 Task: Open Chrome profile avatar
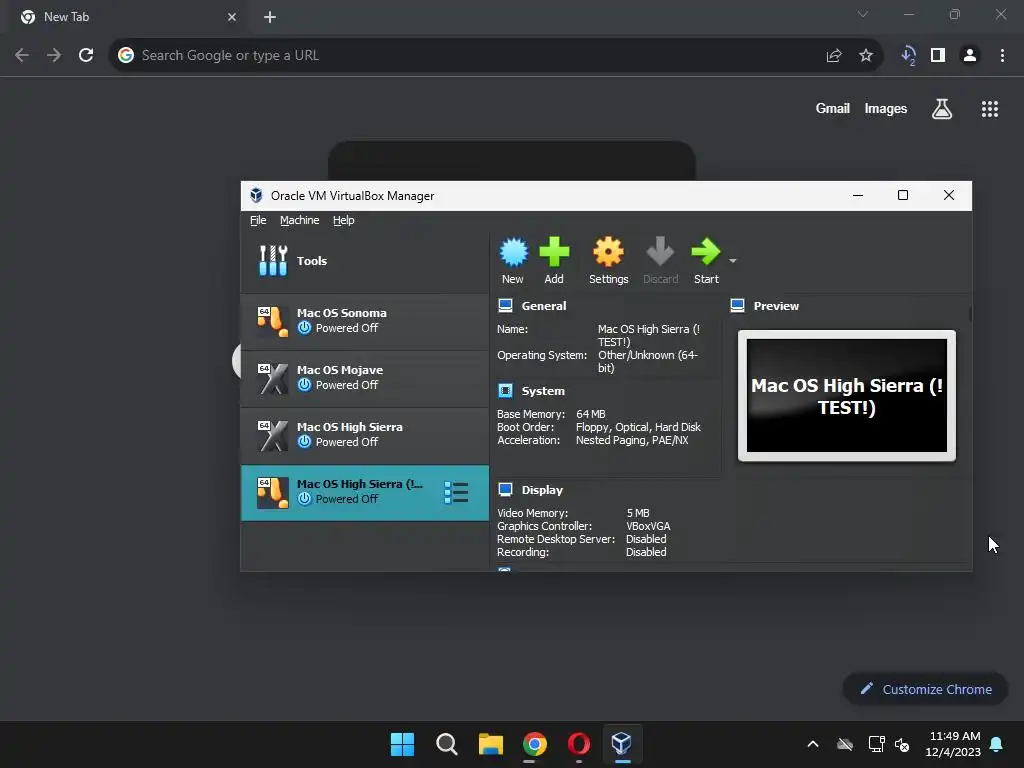pyautogui.click(x=970, y=56)
